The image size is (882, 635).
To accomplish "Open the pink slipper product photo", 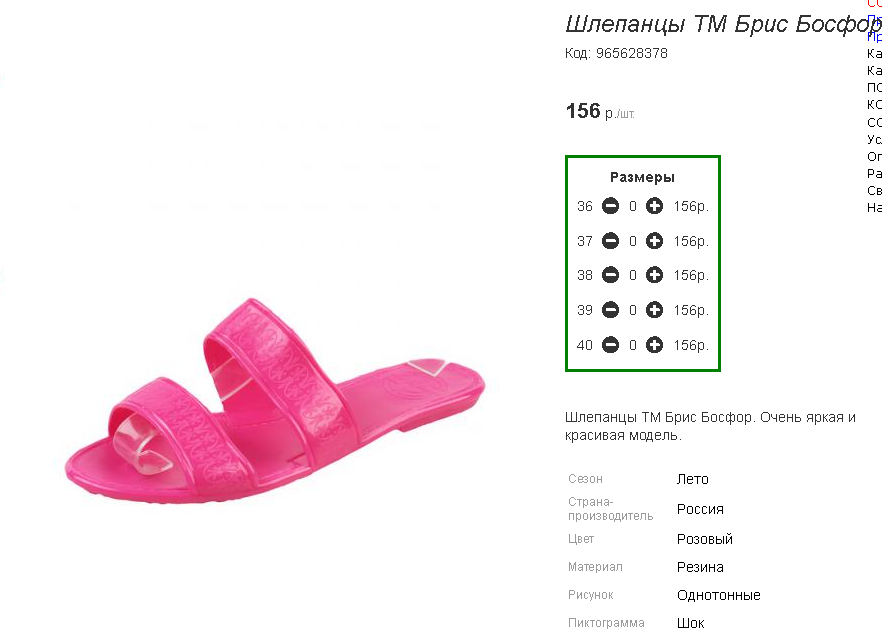I will (274, 400).
